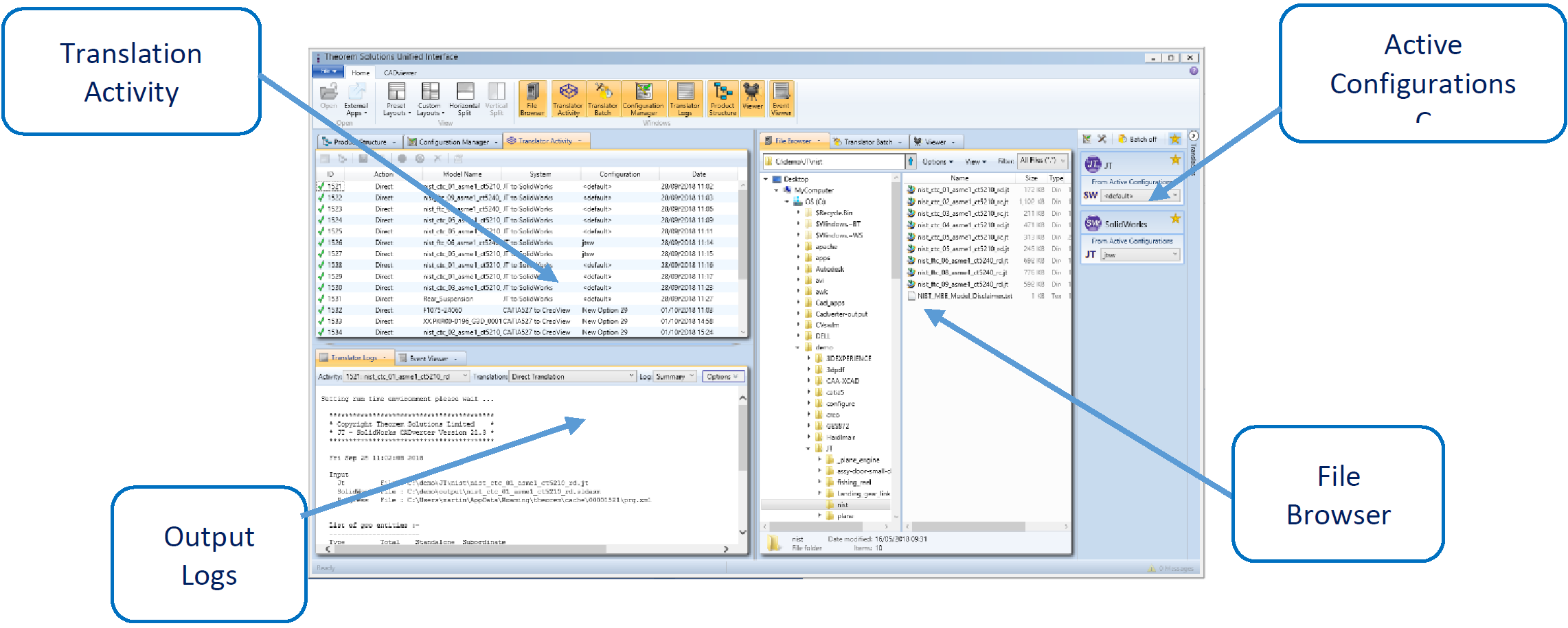
Task: Select the NIST_MBE_Model_Disclaimer.txt file
Action: coord(964,296)
